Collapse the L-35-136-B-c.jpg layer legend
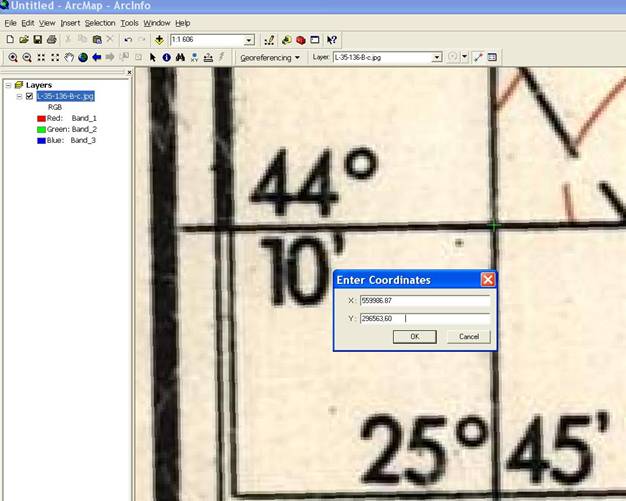This screenshot has height=501, width=626. pos(19,96)
